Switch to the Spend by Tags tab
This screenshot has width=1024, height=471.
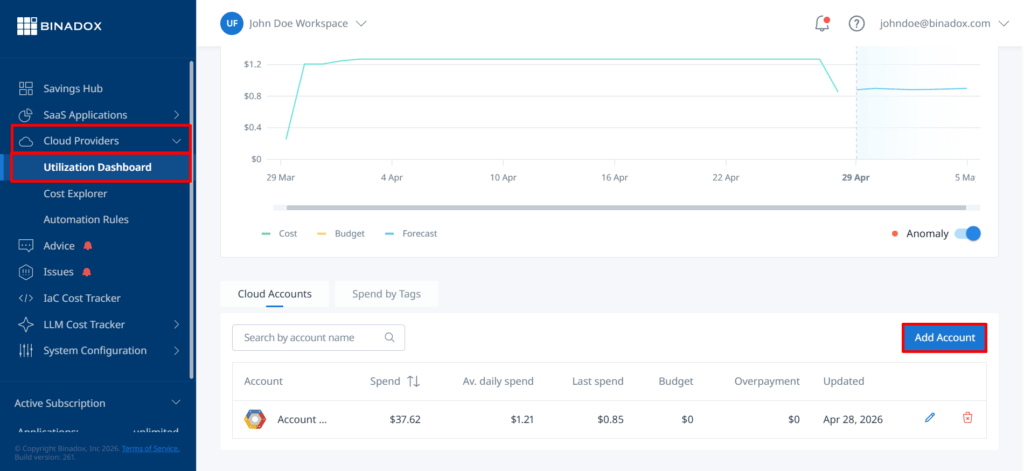pyautogui.click(x=386, y=294)
